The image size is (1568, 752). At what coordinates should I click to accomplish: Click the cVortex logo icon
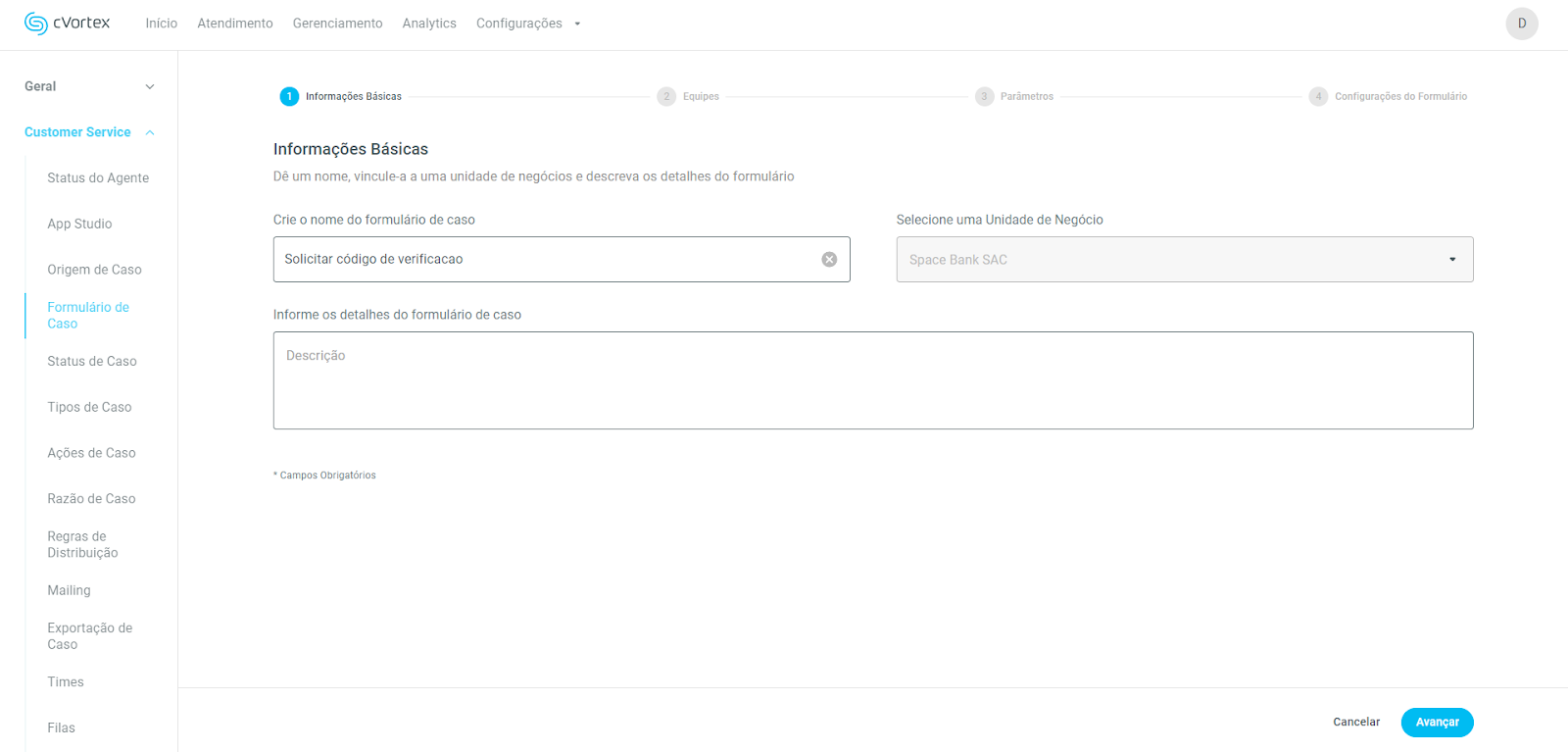click(x=36, y=24)
